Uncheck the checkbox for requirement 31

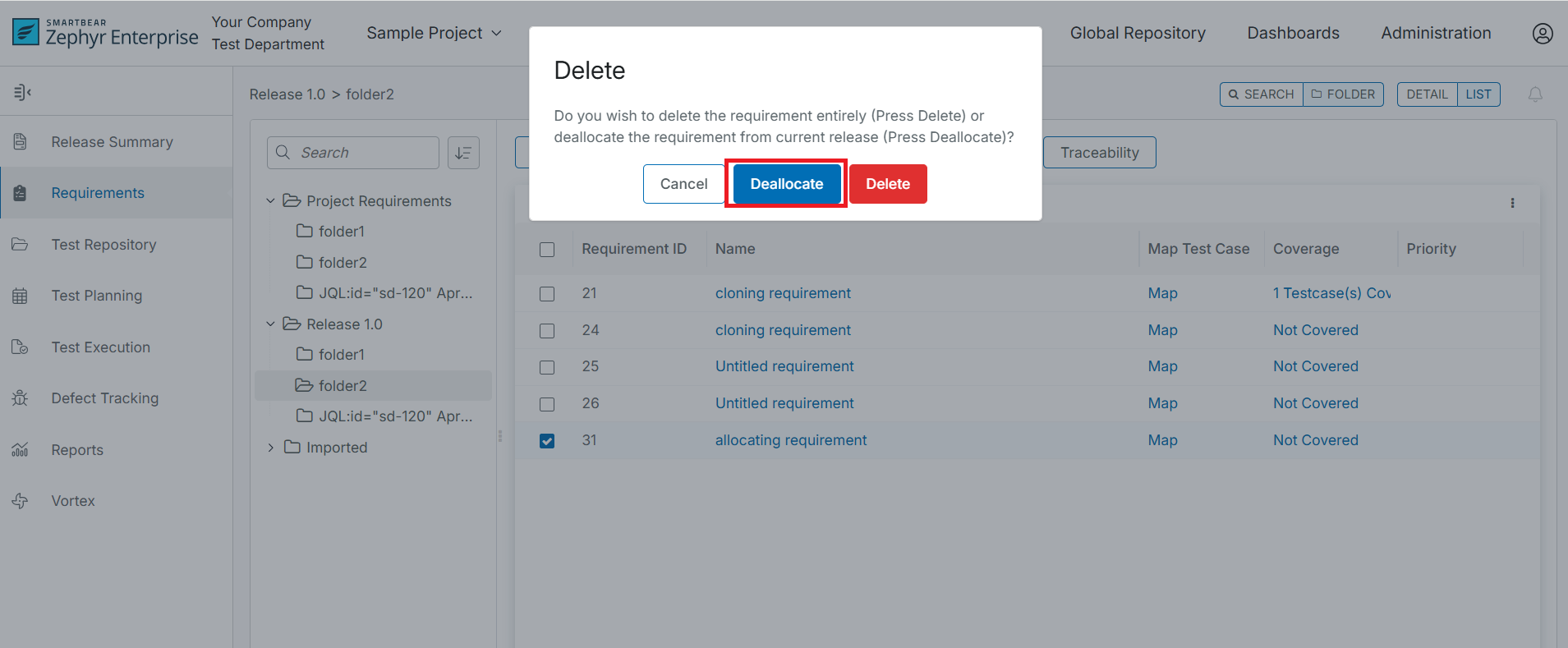coord(547,441)
